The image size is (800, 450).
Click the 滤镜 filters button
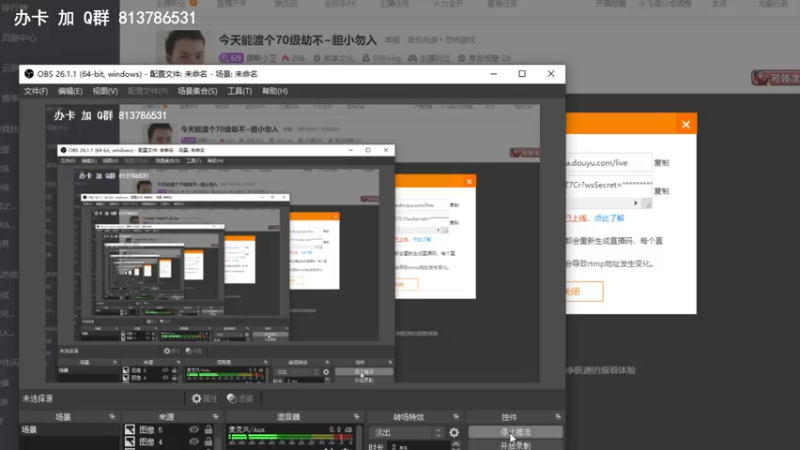(x=240, y=398)
